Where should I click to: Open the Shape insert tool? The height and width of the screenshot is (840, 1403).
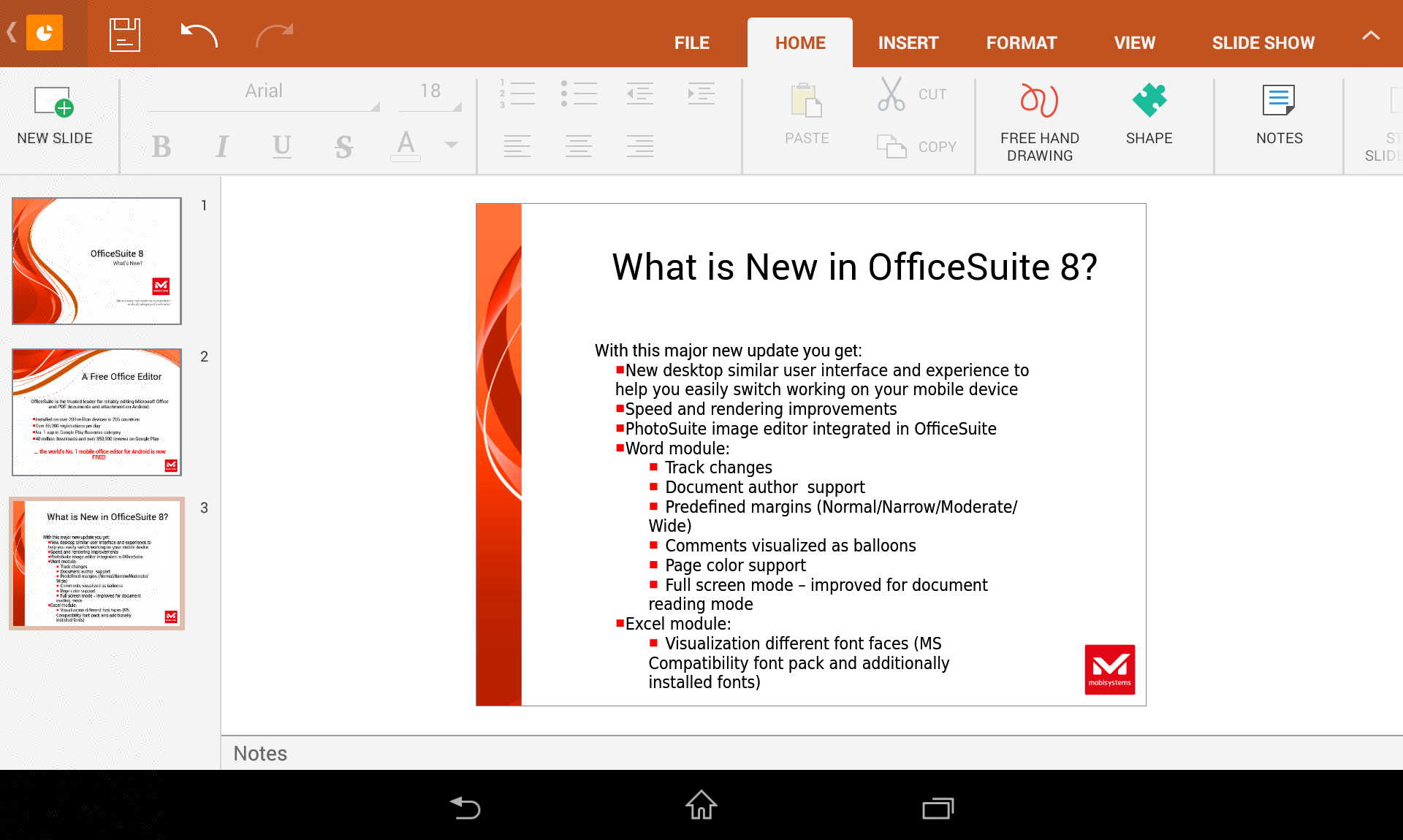(1149, 117)
